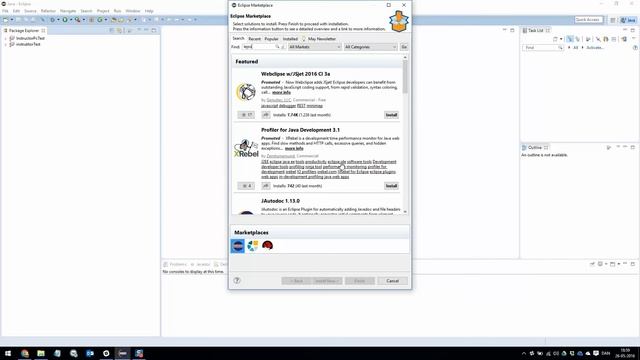The height and width of the screenshot is (360, 640).
Task: Select the Outline view tab
Action: click(x=535, y=148)
